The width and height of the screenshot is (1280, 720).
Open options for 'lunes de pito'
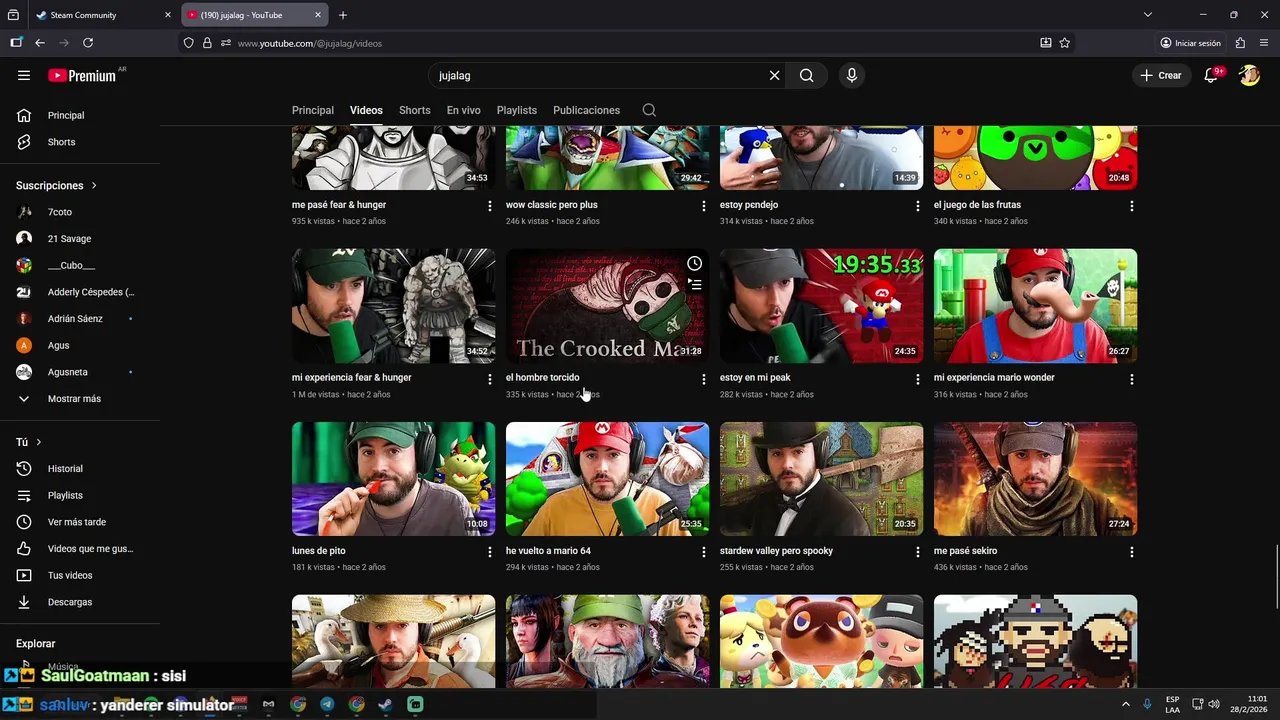pyautogui.click(x=489, y=552)
